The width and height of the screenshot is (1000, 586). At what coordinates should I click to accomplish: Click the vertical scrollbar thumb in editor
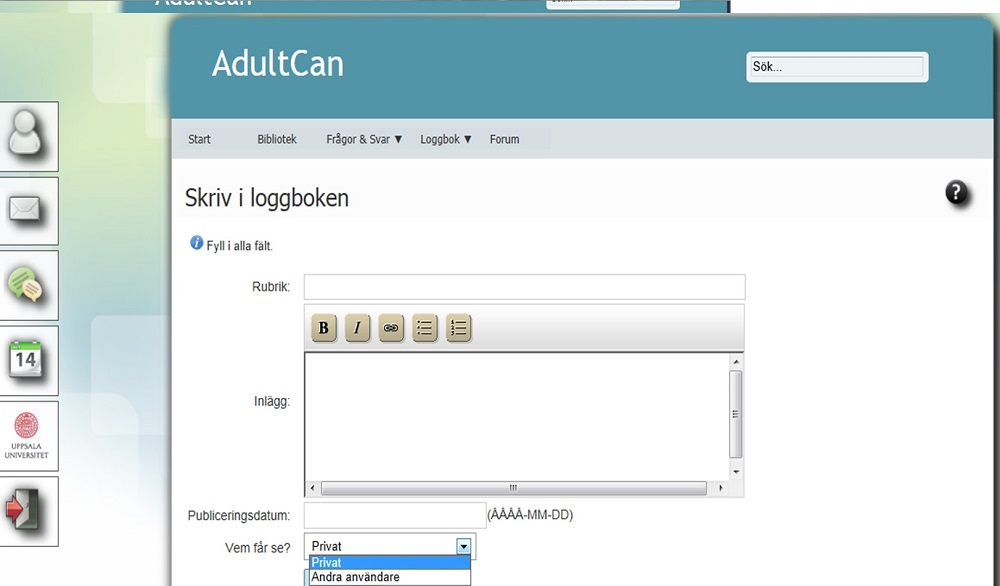click(x=736, y=414)
